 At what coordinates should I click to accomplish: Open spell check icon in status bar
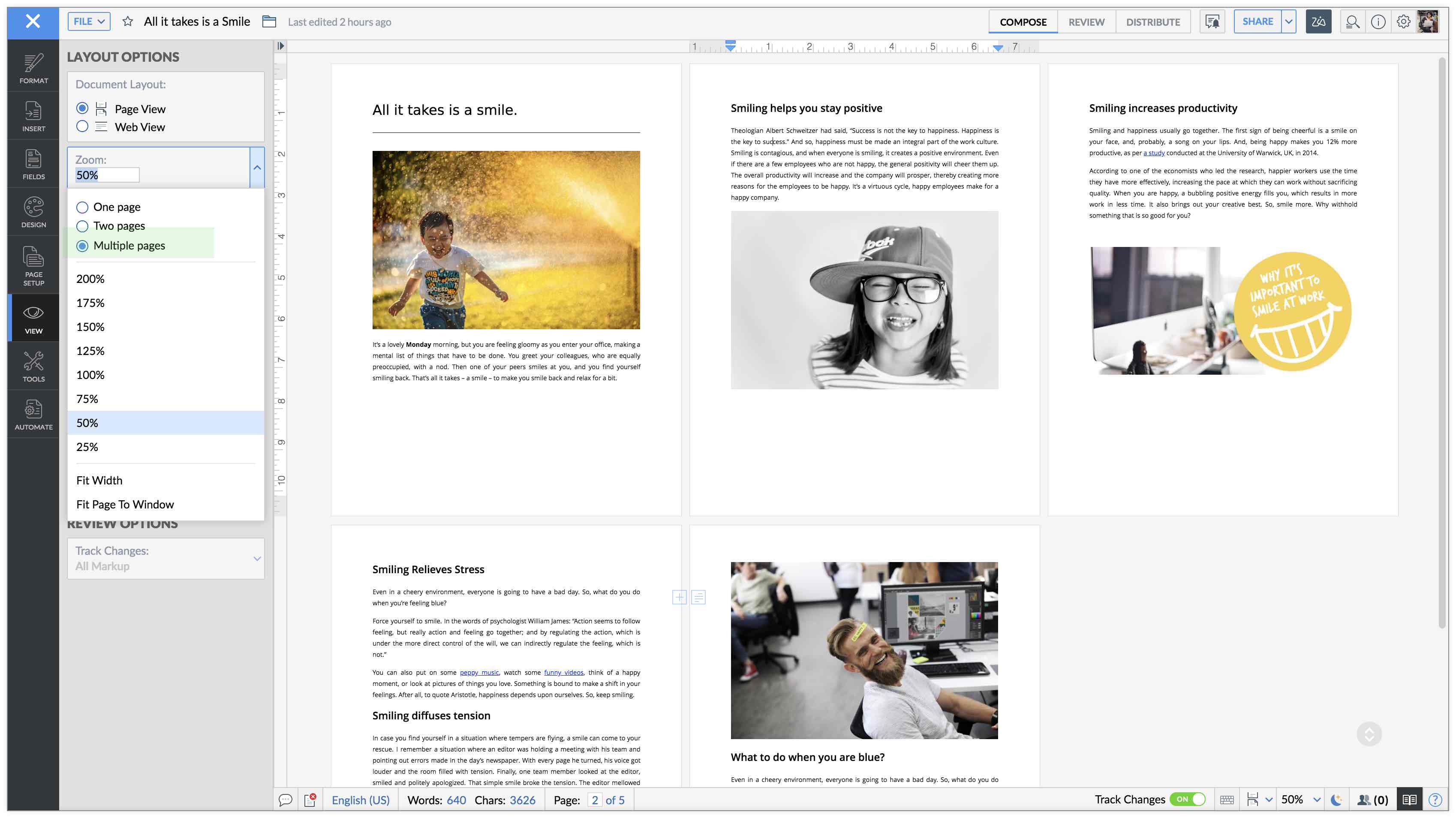310,799
